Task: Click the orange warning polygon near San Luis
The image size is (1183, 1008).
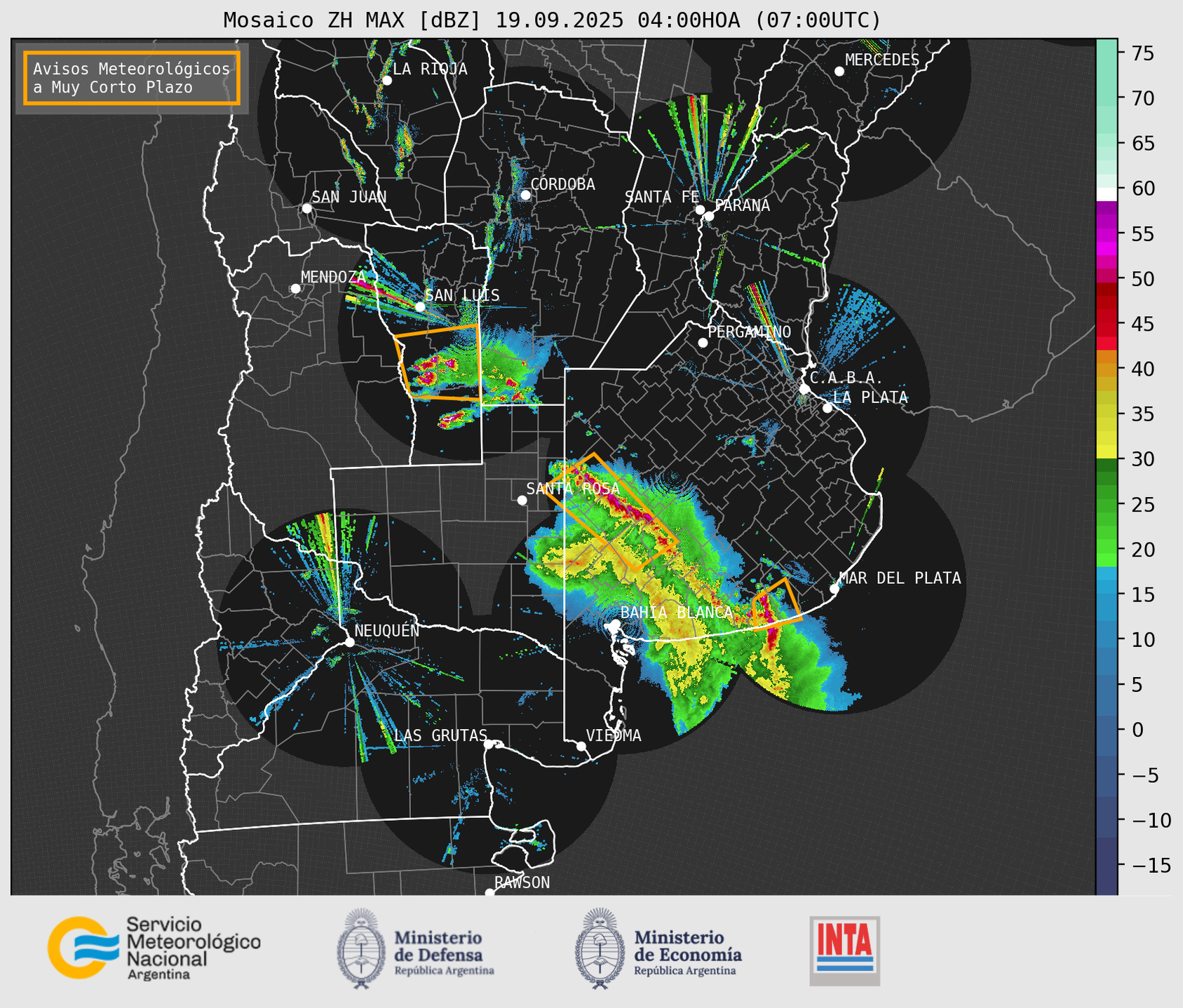Action: pos(438,362)
